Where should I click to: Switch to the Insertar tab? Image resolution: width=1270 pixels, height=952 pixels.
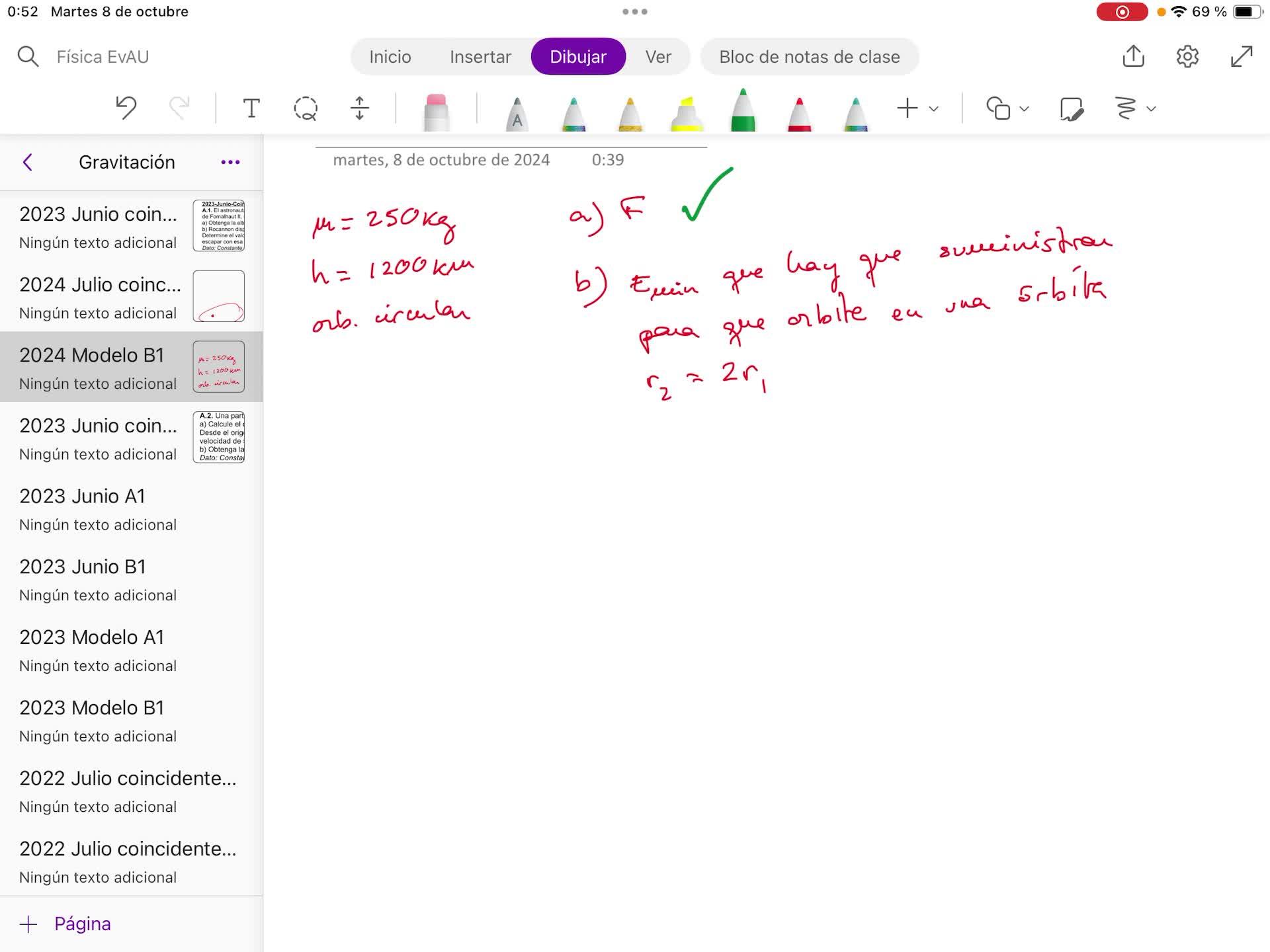pyautogui.click(x=480, y=57)
